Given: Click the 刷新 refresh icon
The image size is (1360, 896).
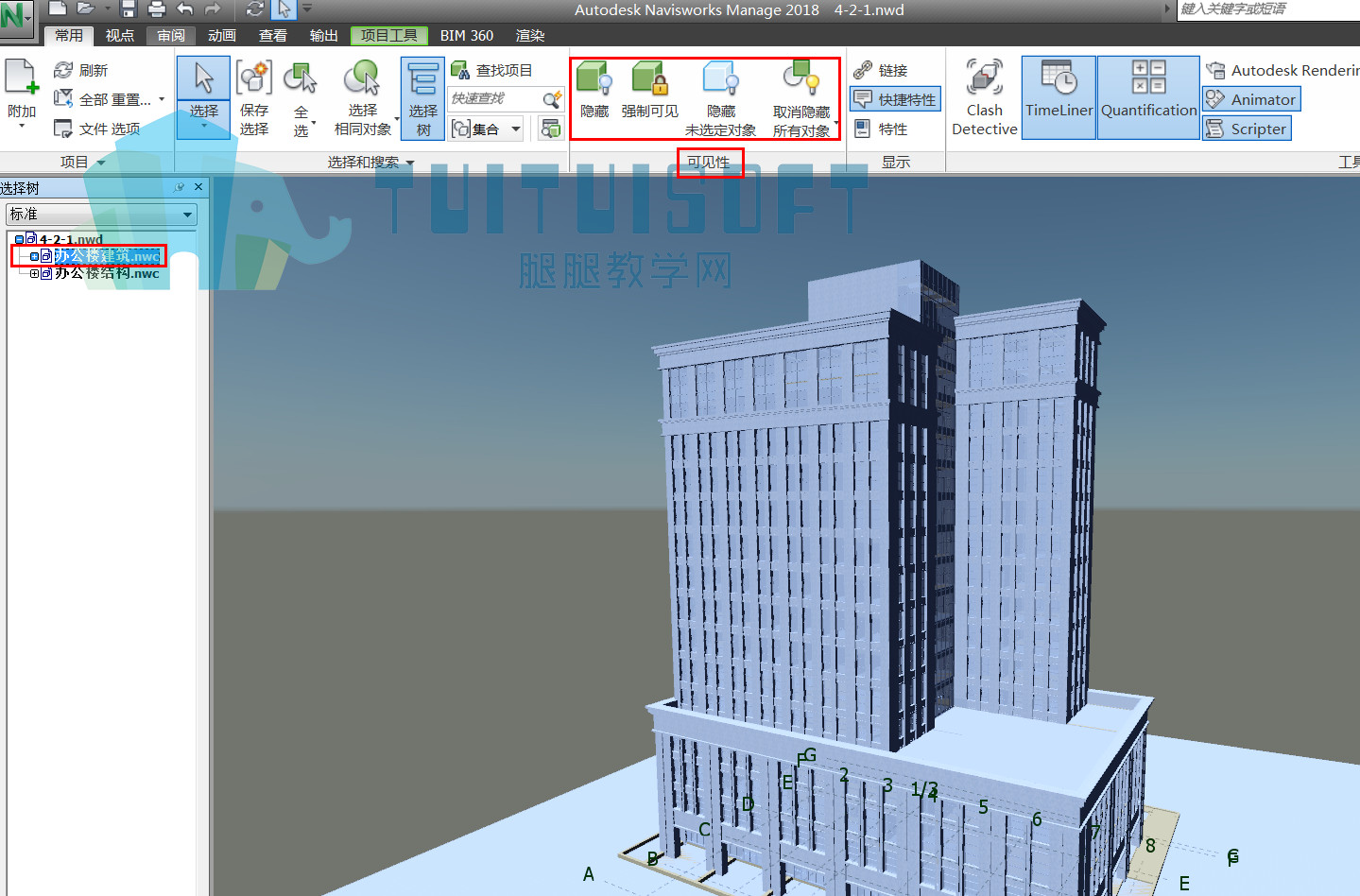Looking at the screenshot, I should click(x=63, y=70).
